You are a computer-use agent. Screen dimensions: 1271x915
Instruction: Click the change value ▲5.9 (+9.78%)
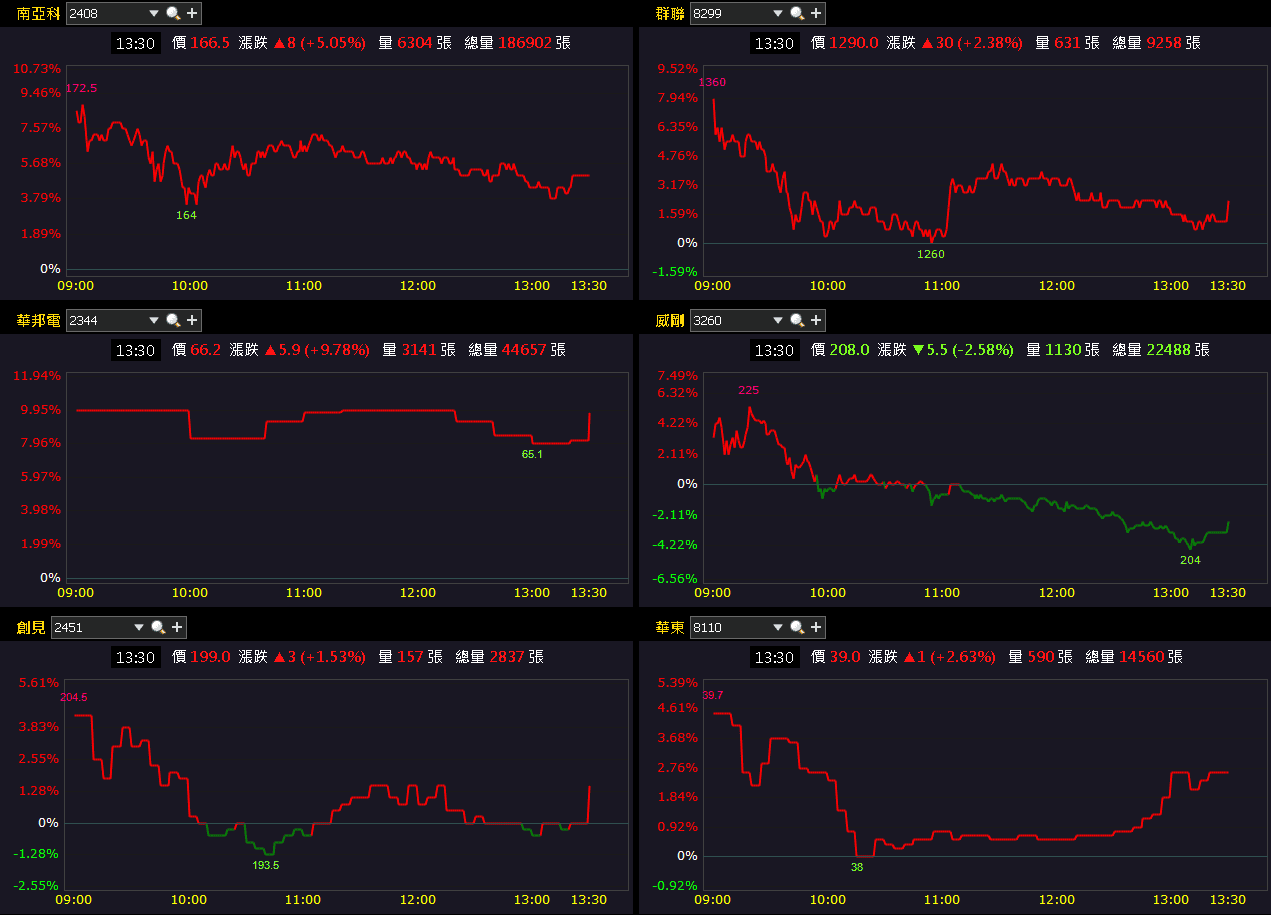[x=317, y=350]
